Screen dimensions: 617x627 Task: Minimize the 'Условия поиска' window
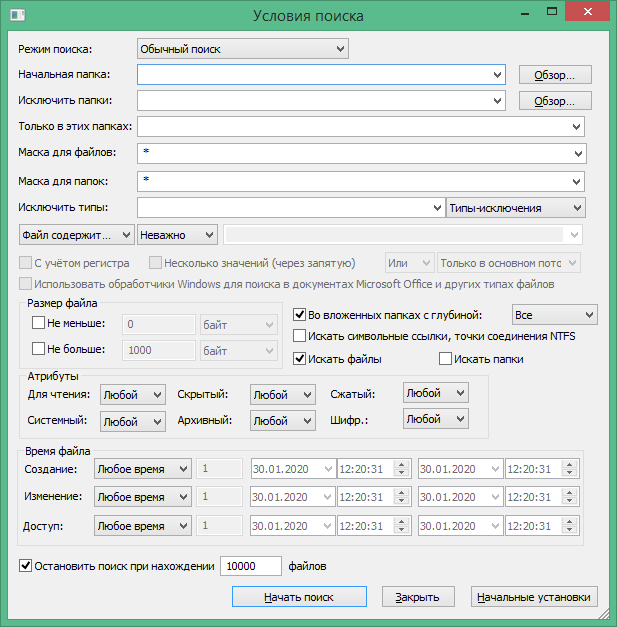tap(525, 12)
